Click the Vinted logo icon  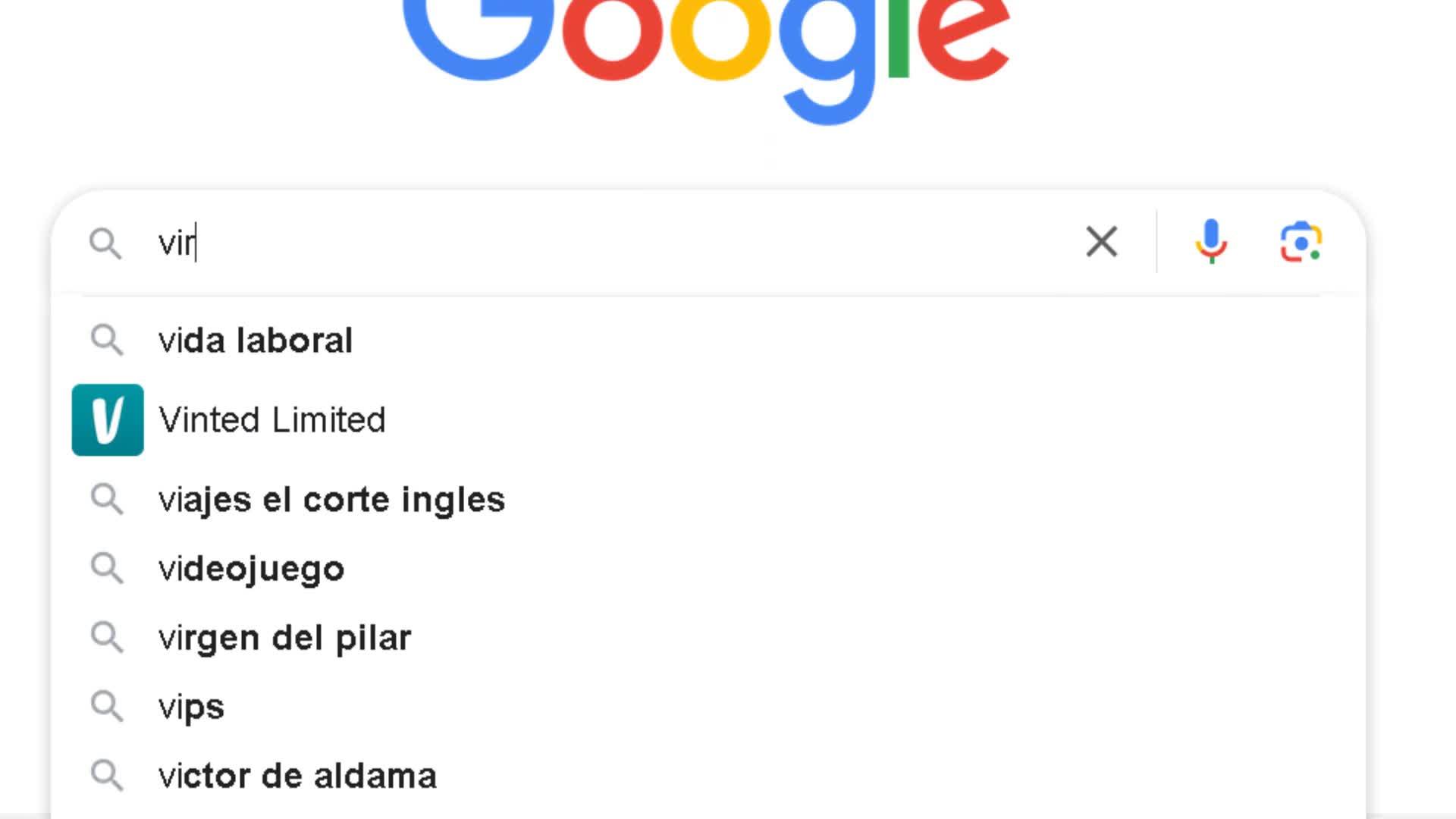click(108, 420)
